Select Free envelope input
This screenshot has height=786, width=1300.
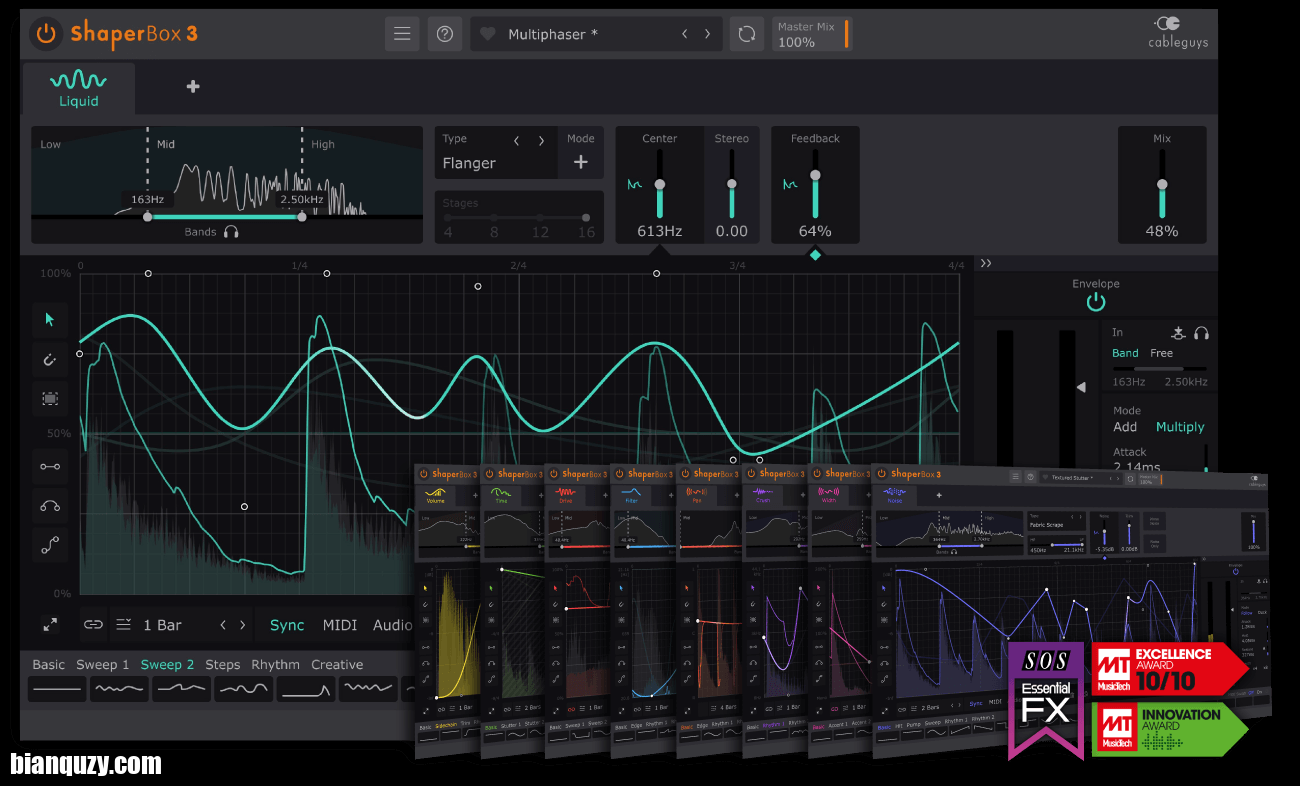click(1161, 353)
